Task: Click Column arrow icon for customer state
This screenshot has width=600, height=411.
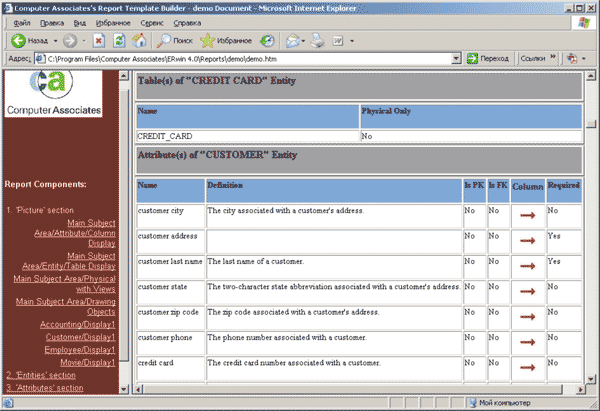Action: tap(528, 291)
